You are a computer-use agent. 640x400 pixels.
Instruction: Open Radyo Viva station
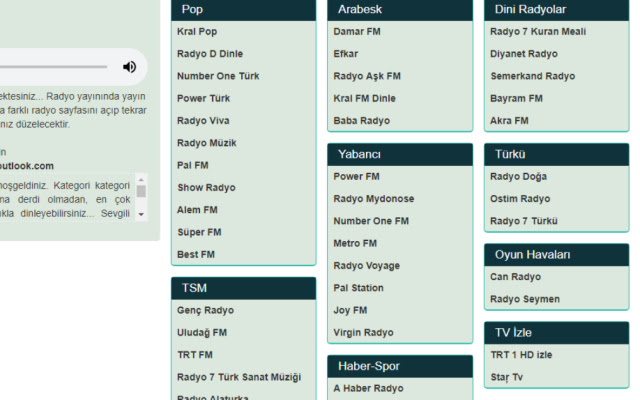point(203,121)
